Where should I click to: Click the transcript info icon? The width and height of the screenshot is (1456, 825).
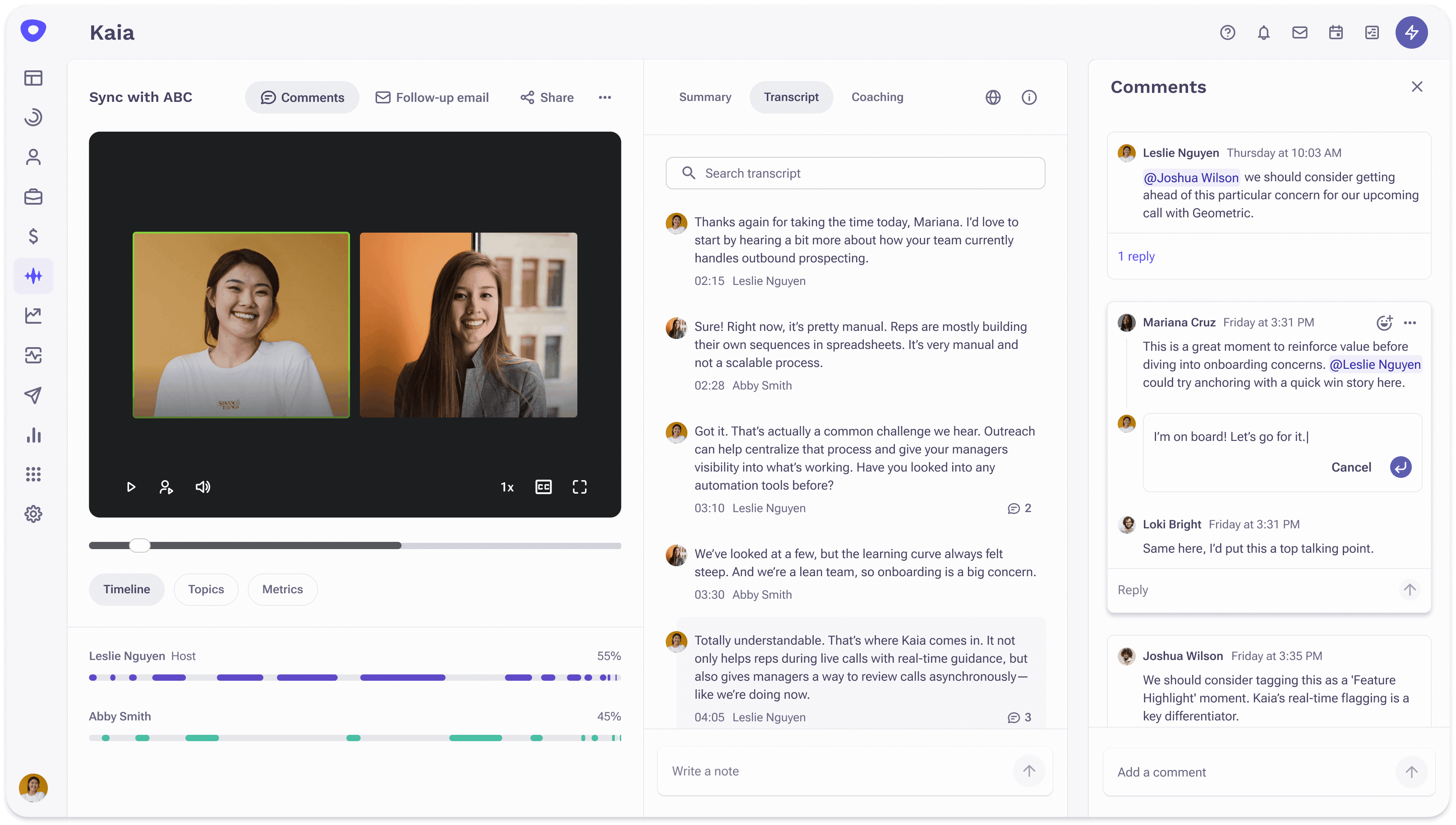(1029, 97)
